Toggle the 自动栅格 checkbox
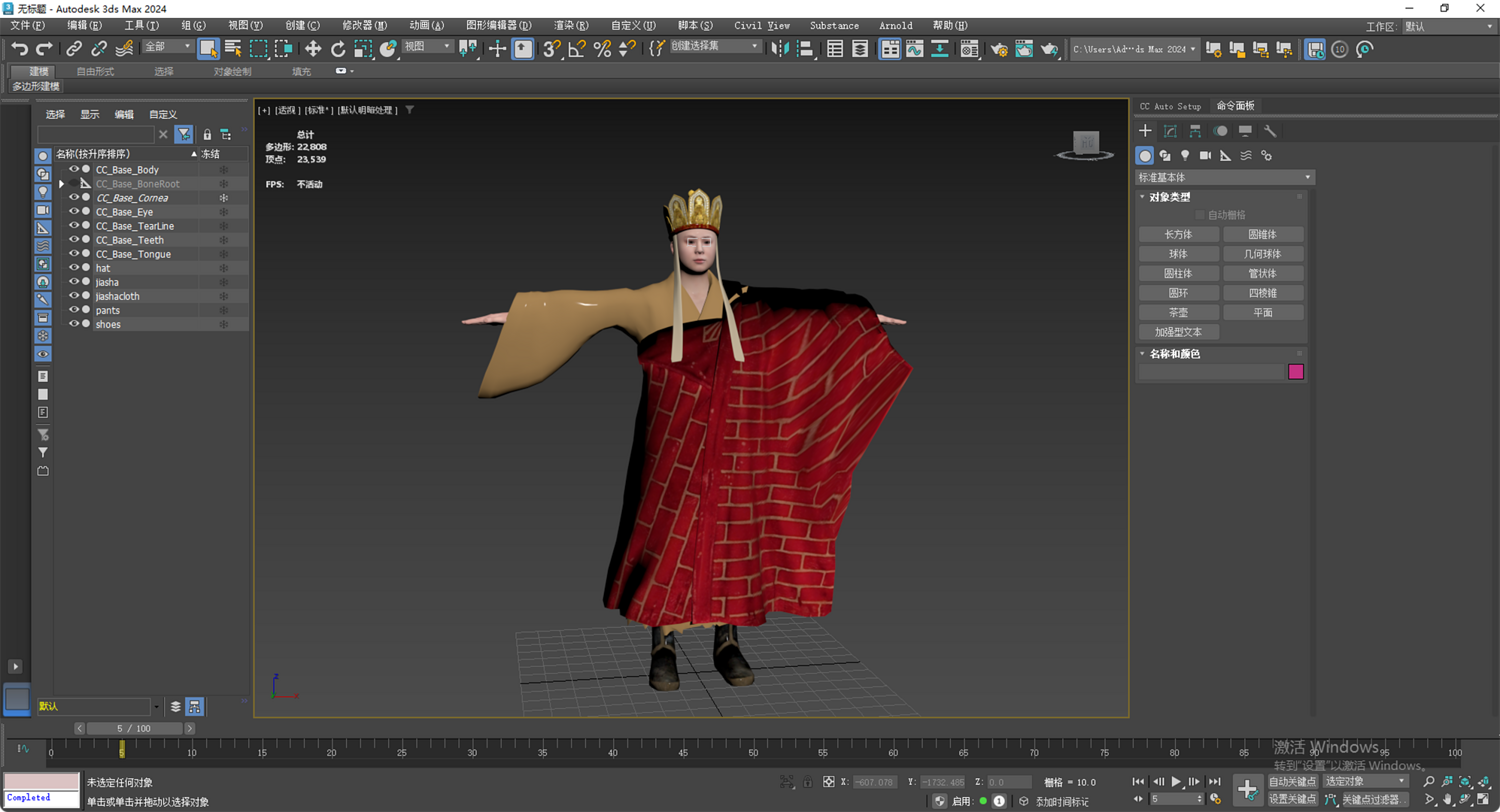The height and width of the screenshot is (812, 1500). click(x=1200, y=215)
